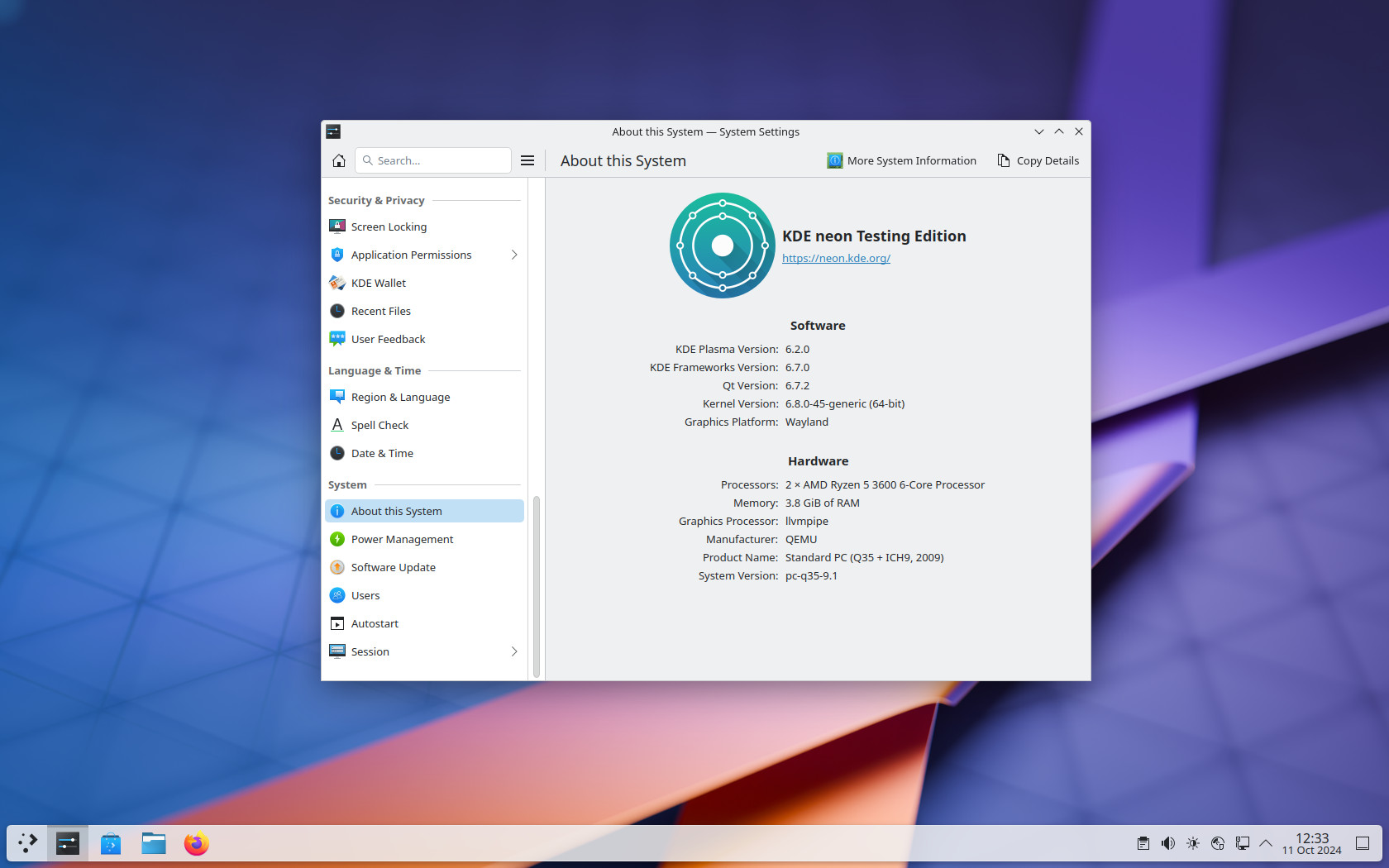Image resolution: width=1389 pixels, height=868 pixels.
Task: Open brightness tray icon
Action: (x=1192, y=843)
